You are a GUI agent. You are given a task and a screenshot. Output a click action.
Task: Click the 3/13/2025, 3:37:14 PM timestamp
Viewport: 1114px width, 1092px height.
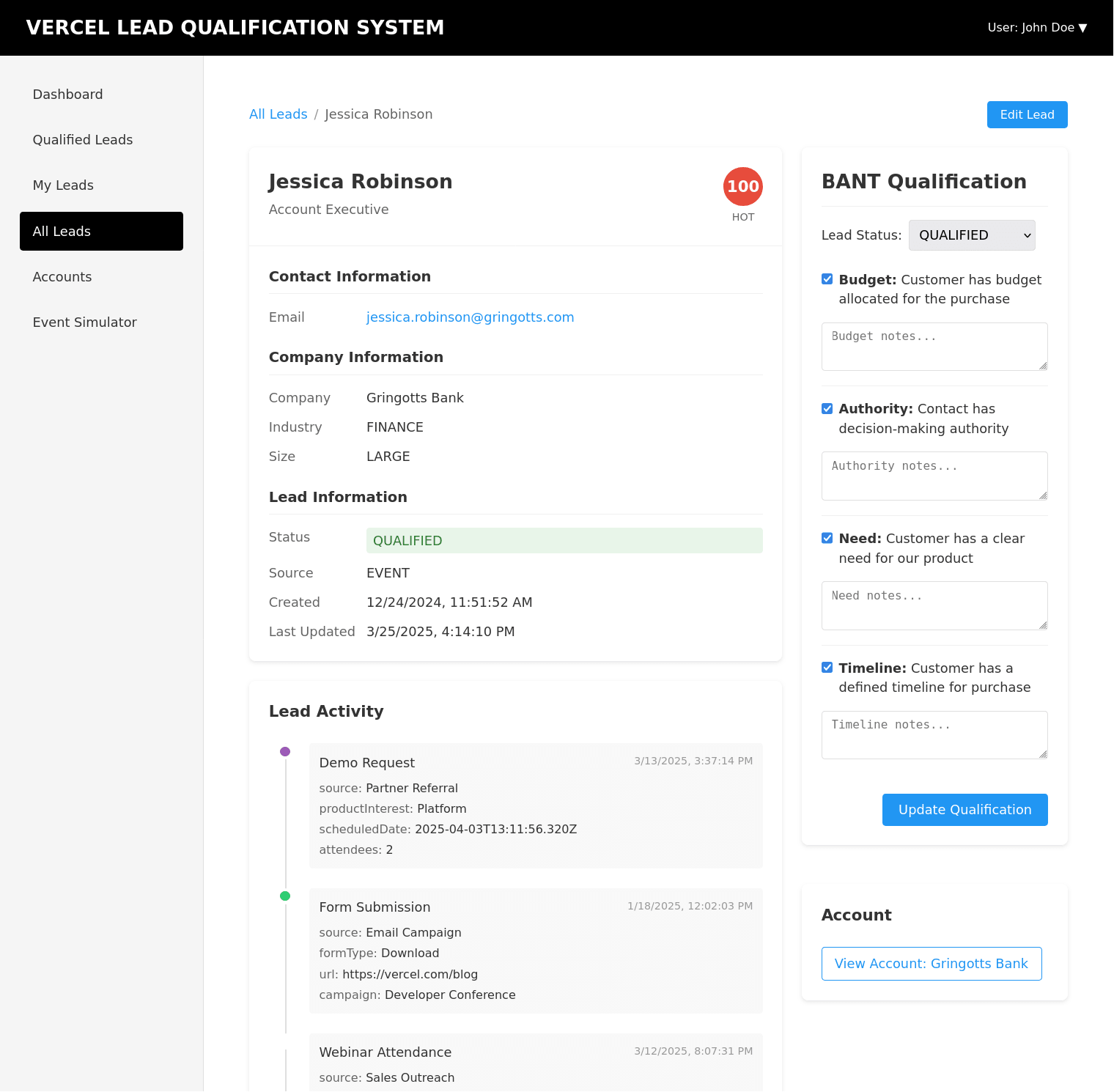[693, 761]
